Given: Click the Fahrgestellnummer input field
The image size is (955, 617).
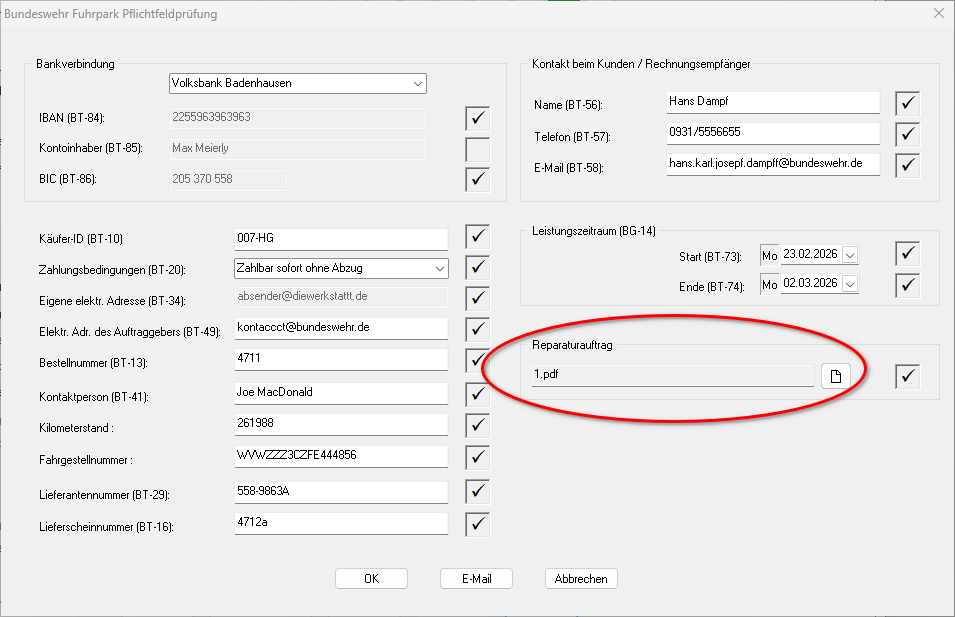Looking at the screenshot, I should tap(340, 456).
